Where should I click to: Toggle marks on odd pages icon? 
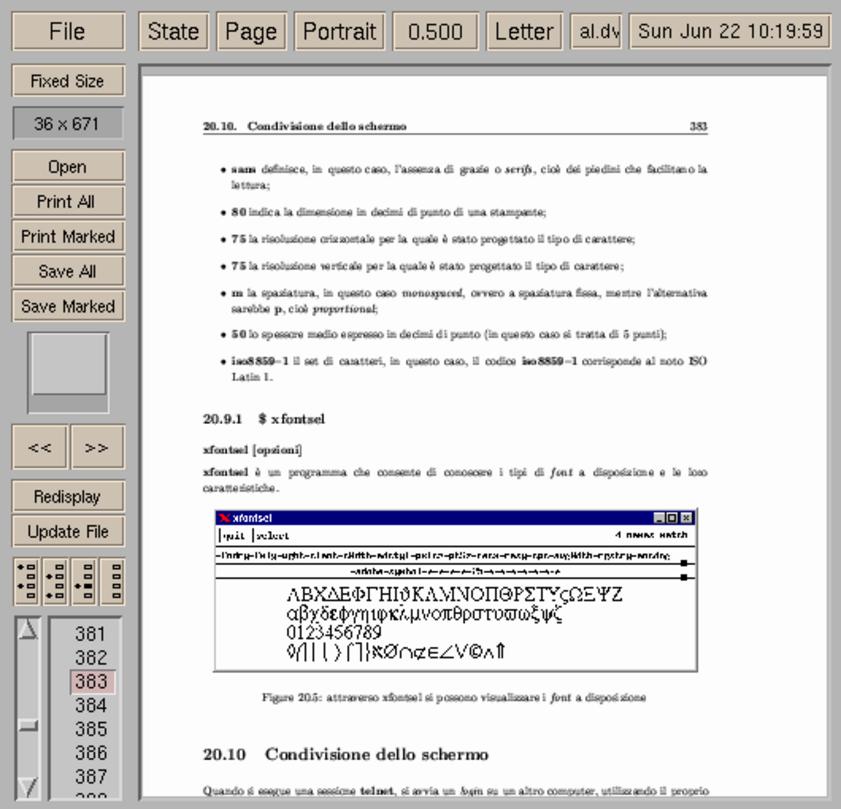[x=28, y=582]
